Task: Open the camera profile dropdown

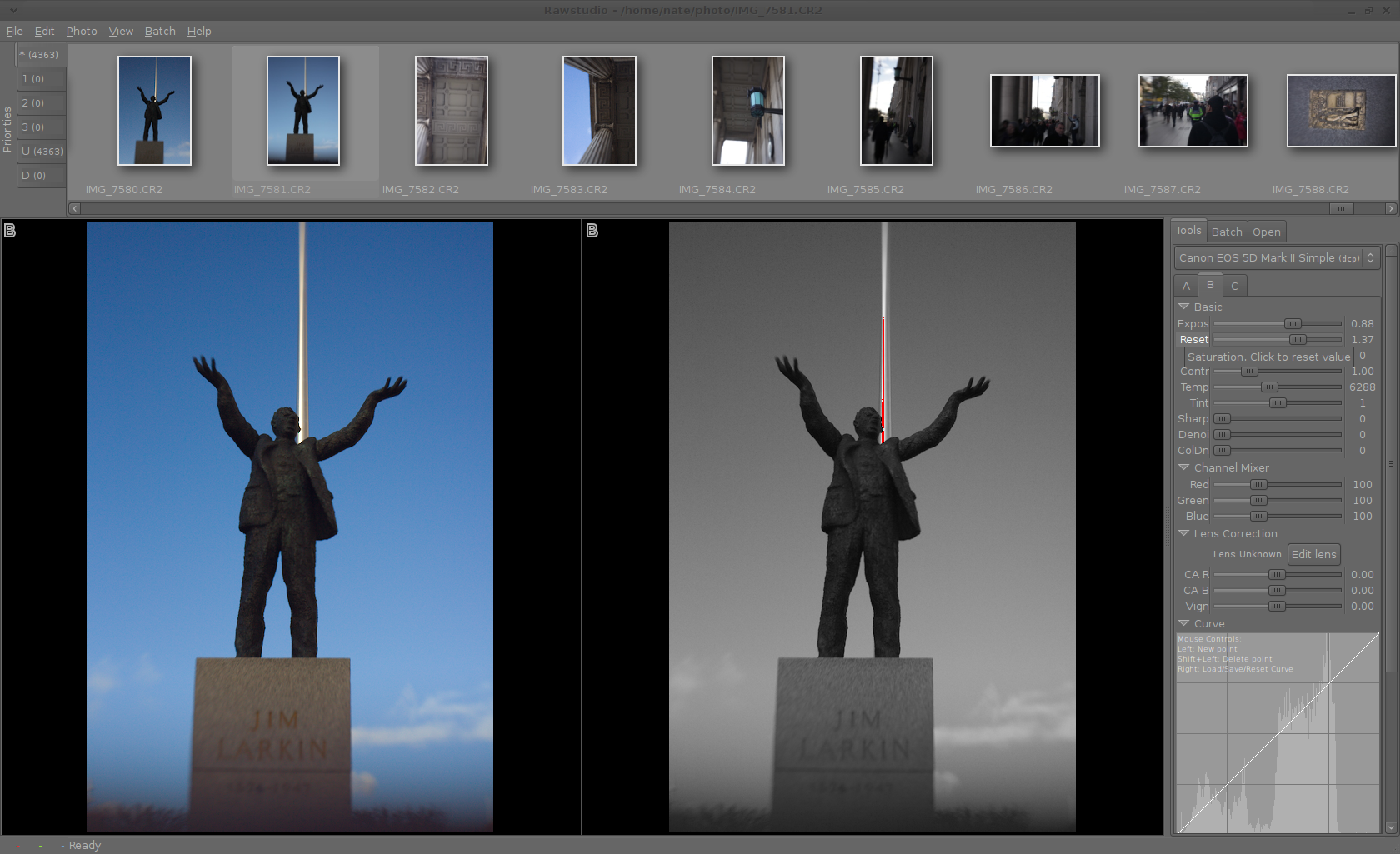Action: point(1277,258)
